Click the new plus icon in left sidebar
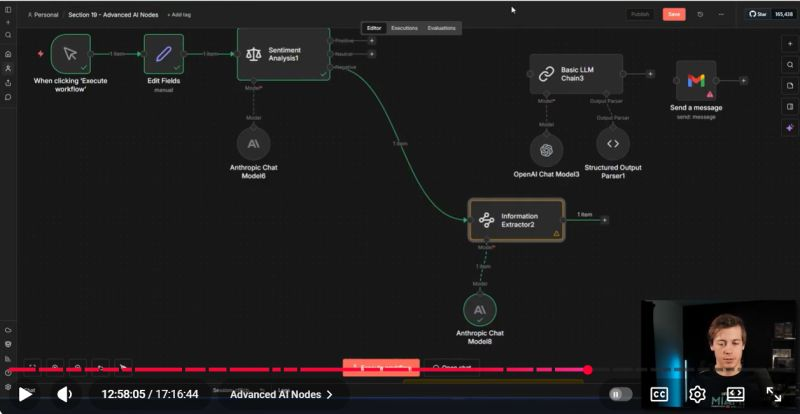Image resolution: width=800 pixels, height=414 pixels. coord(8,22)
